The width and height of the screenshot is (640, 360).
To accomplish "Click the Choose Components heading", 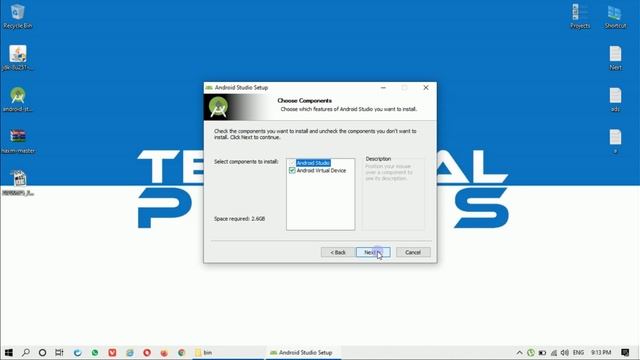I will (304, 100).
